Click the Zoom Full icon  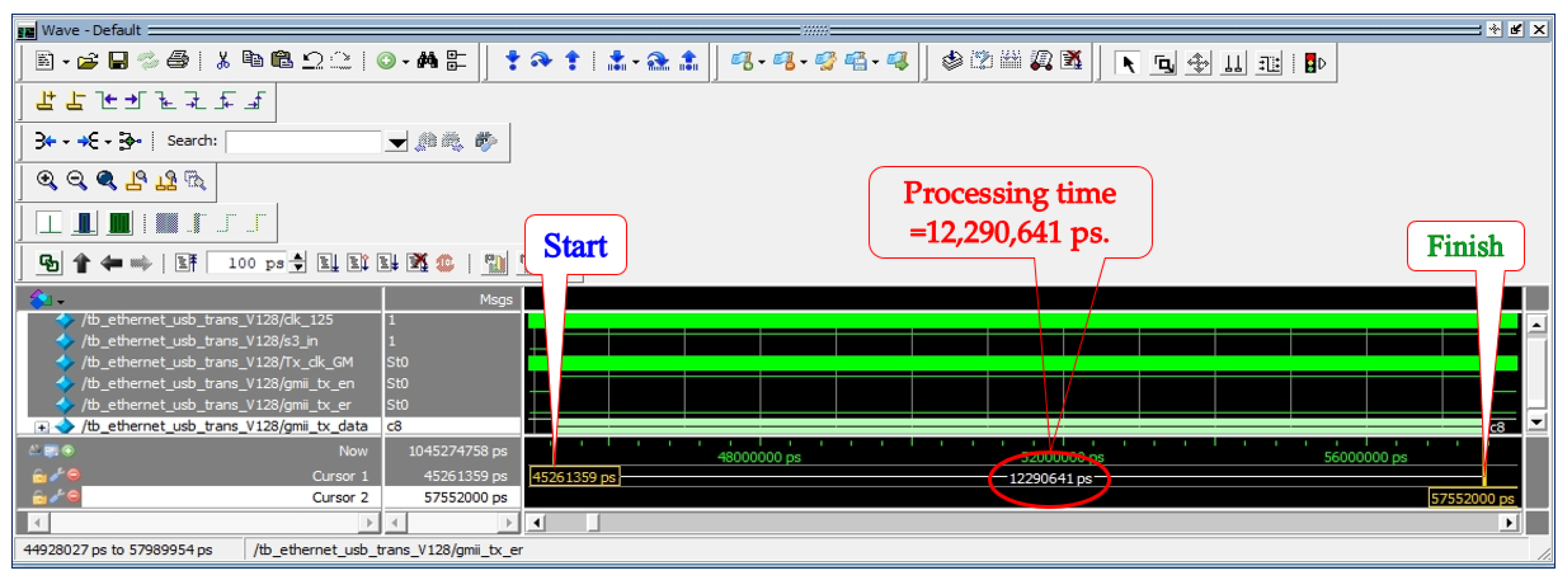(106, 181)
